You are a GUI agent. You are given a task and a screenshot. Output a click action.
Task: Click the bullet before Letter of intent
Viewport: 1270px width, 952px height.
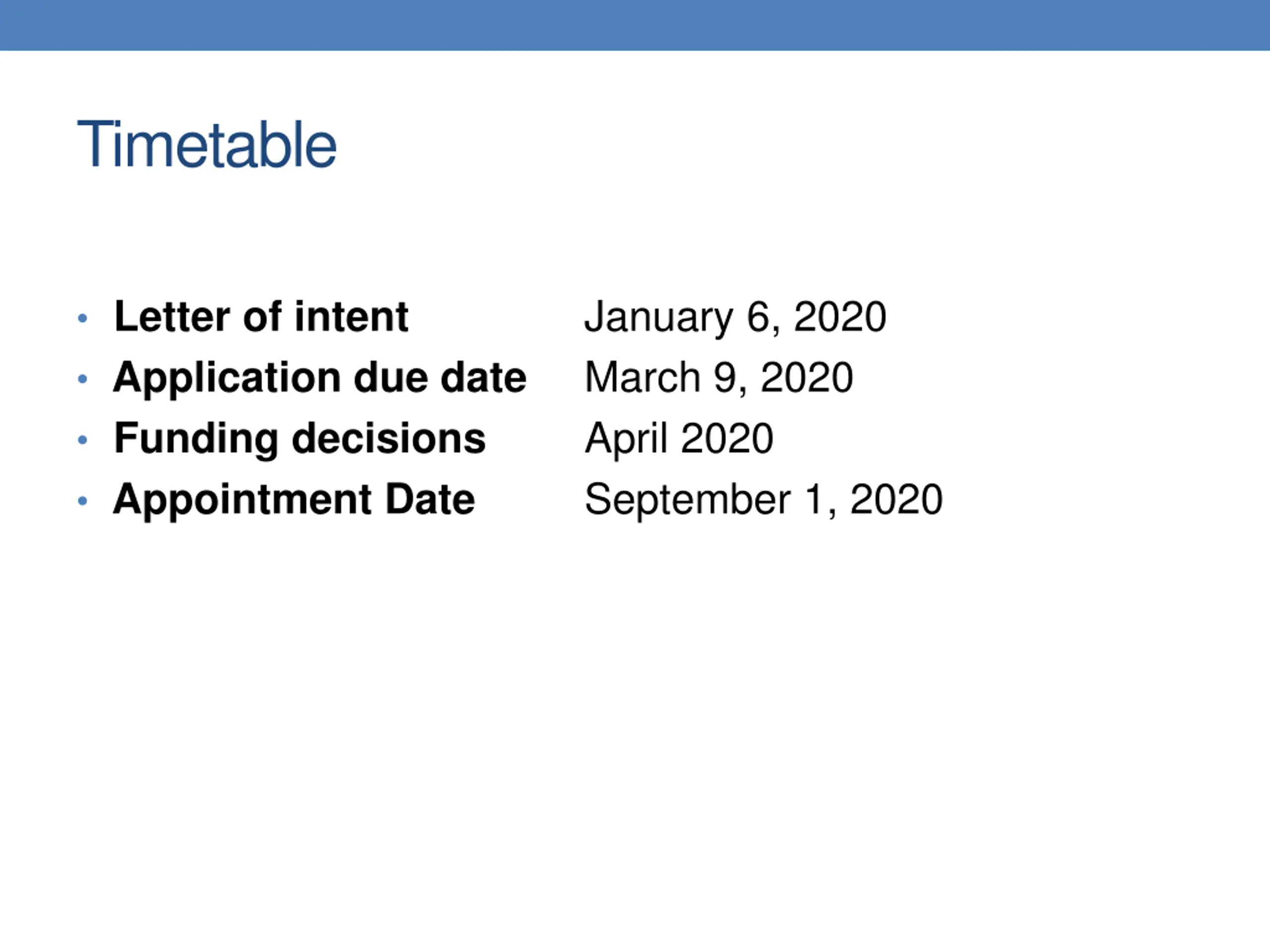(83, 318)
